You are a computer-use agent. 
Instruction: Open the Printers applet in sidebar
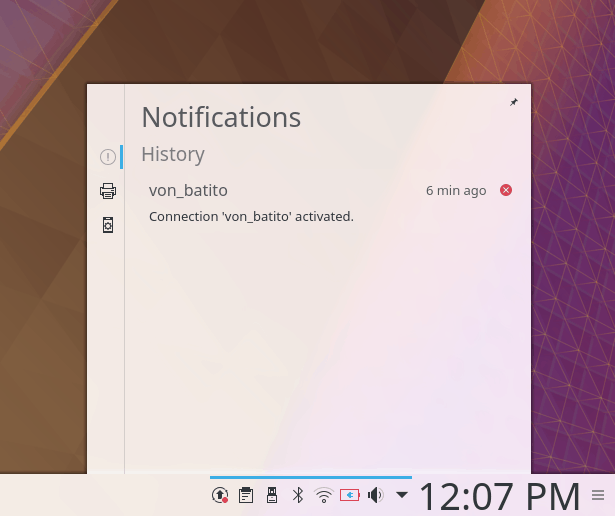[108, 191]
